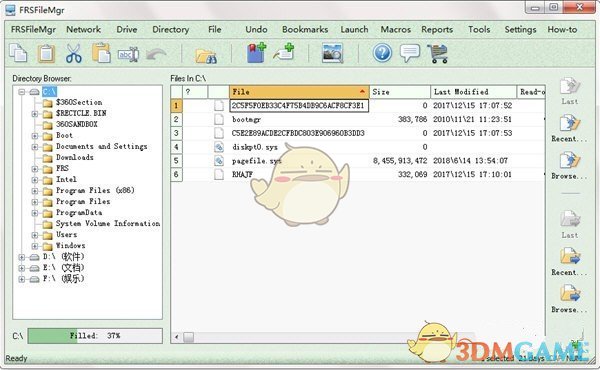Select the $360Section folder
Screen dimensions: 600x370
[x=79, y=103]
